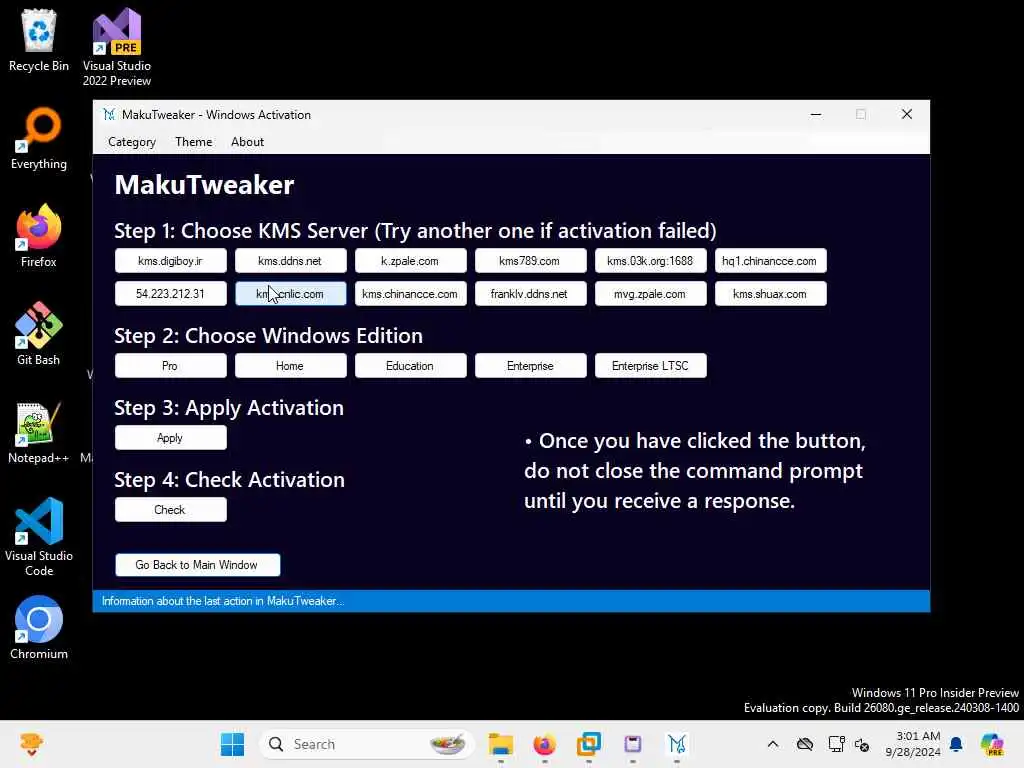Open File Explorer from the taskbar

tap(501, 744)
